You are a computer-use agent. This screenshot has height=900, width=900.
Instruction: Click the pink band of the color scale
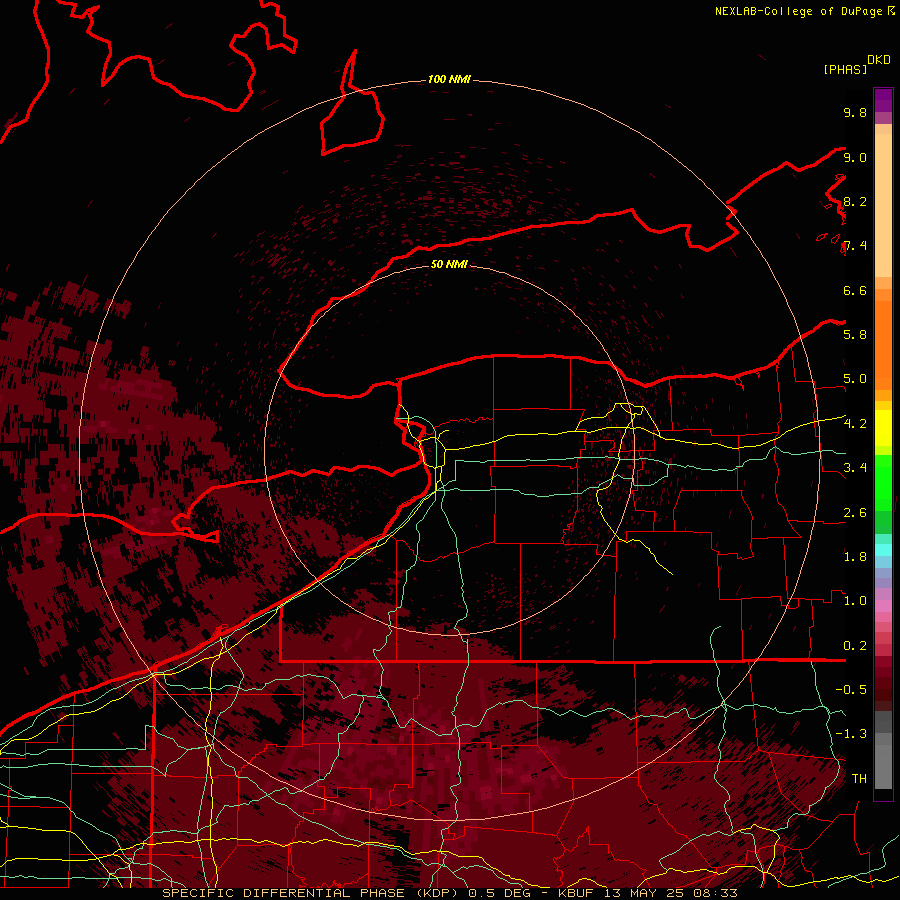[883, 605]
